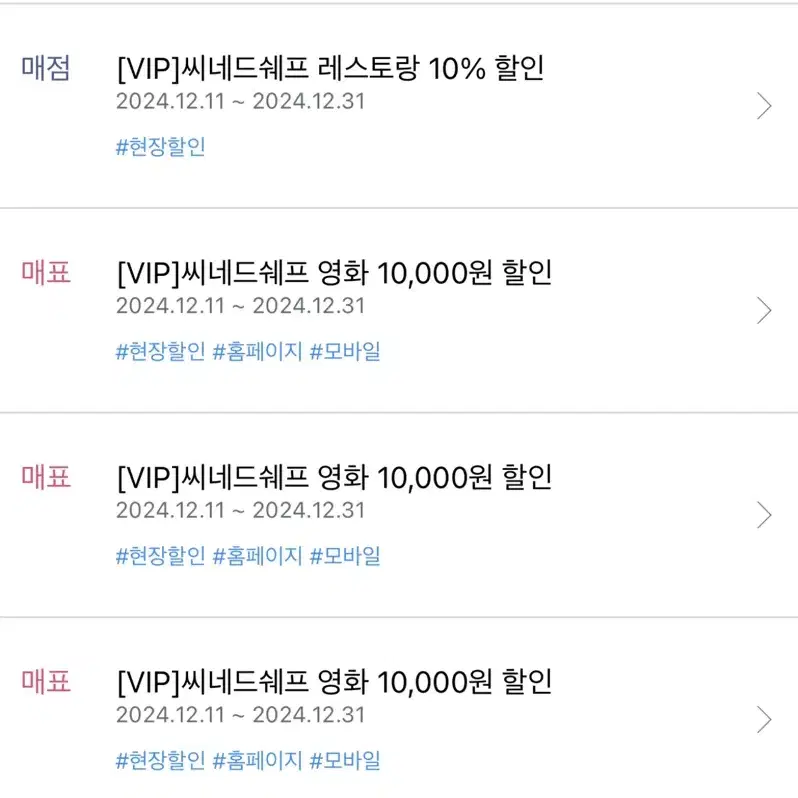Tap the first 매표 category label
Screen dimensions: 798x798
click(x=45, y=272)
